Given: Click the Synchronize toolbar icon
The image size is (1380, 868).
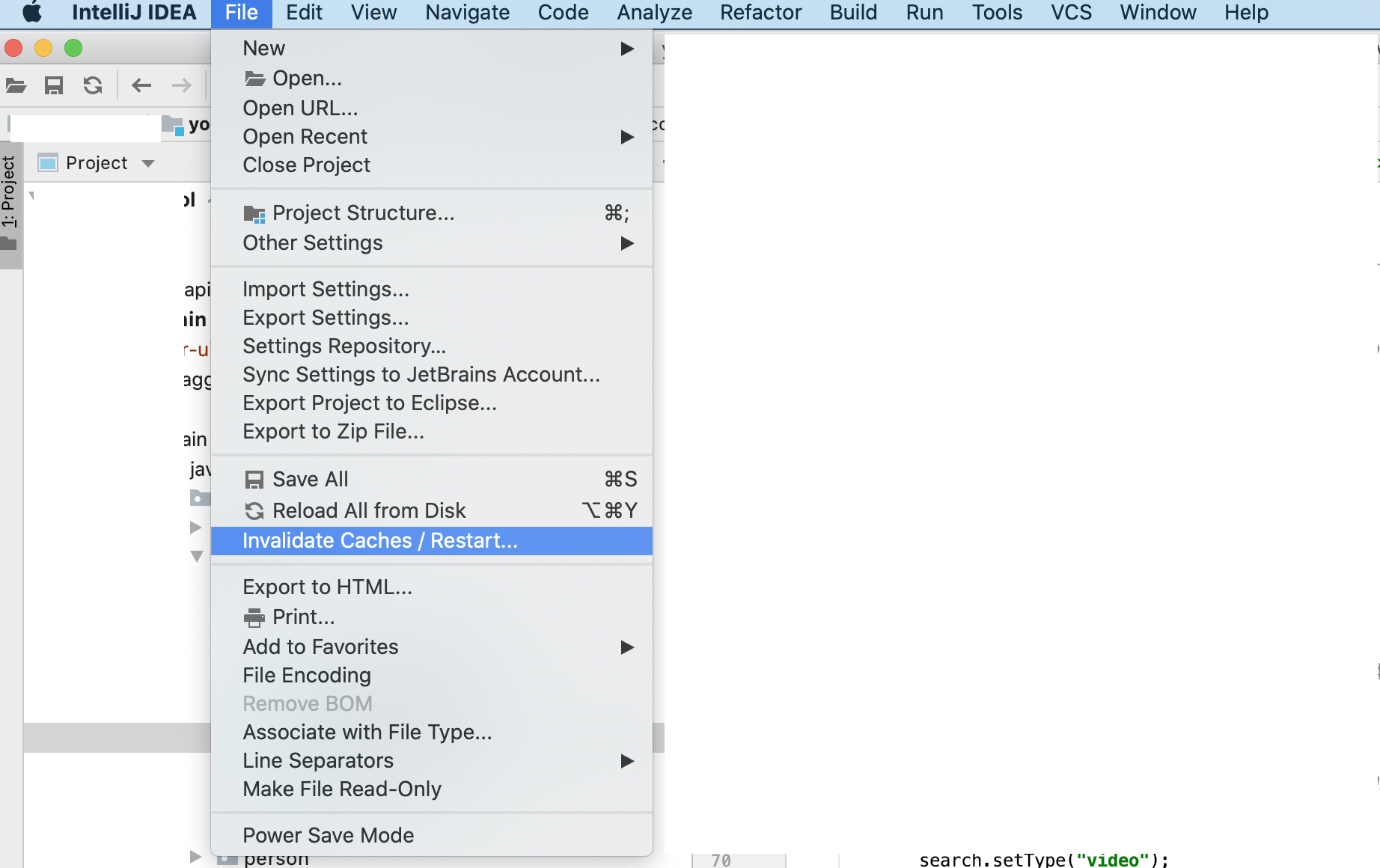Looking at the screenshot, I should (x=93, y=85).
